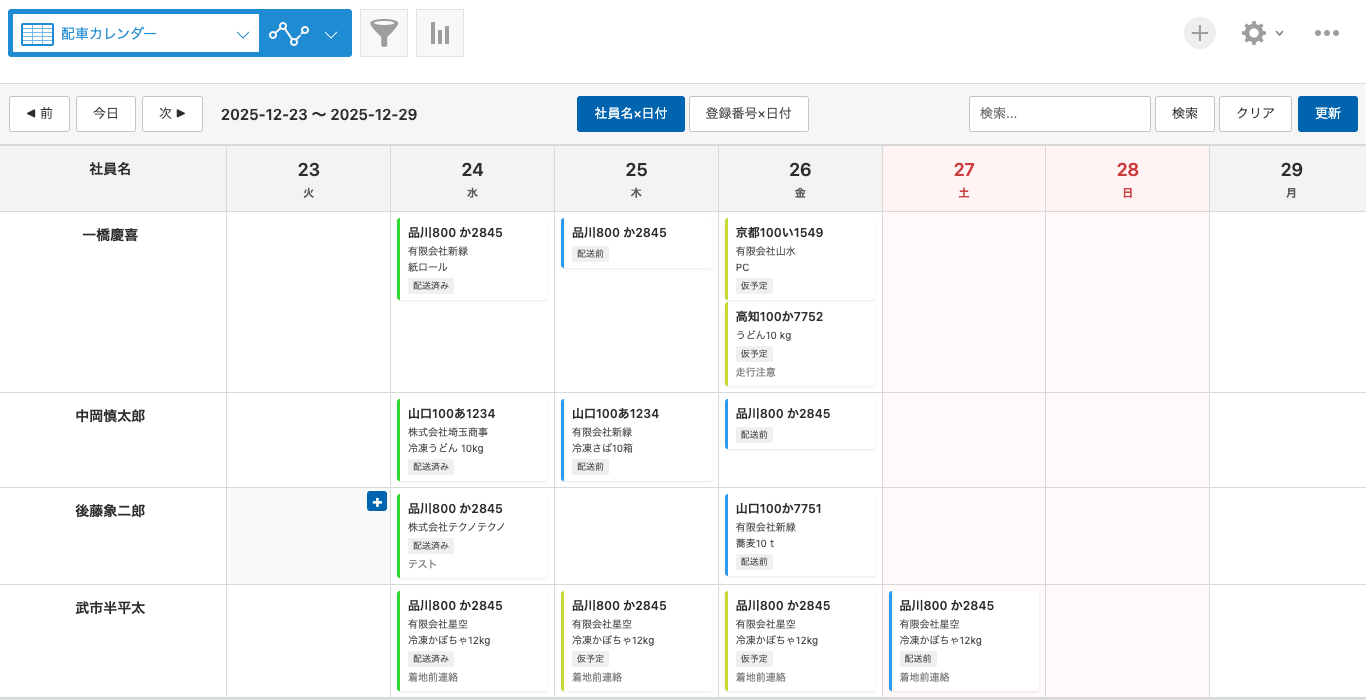Open the three-dot options menu
The width and height of the screenshot is (1366, 700).
1327,33
